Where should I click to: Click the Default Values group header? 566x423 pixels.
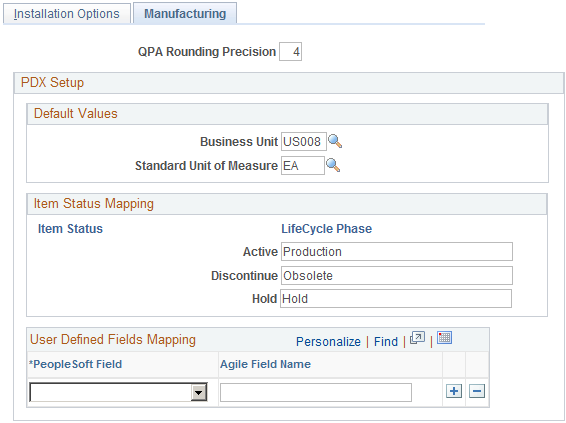tap(75, 113)
